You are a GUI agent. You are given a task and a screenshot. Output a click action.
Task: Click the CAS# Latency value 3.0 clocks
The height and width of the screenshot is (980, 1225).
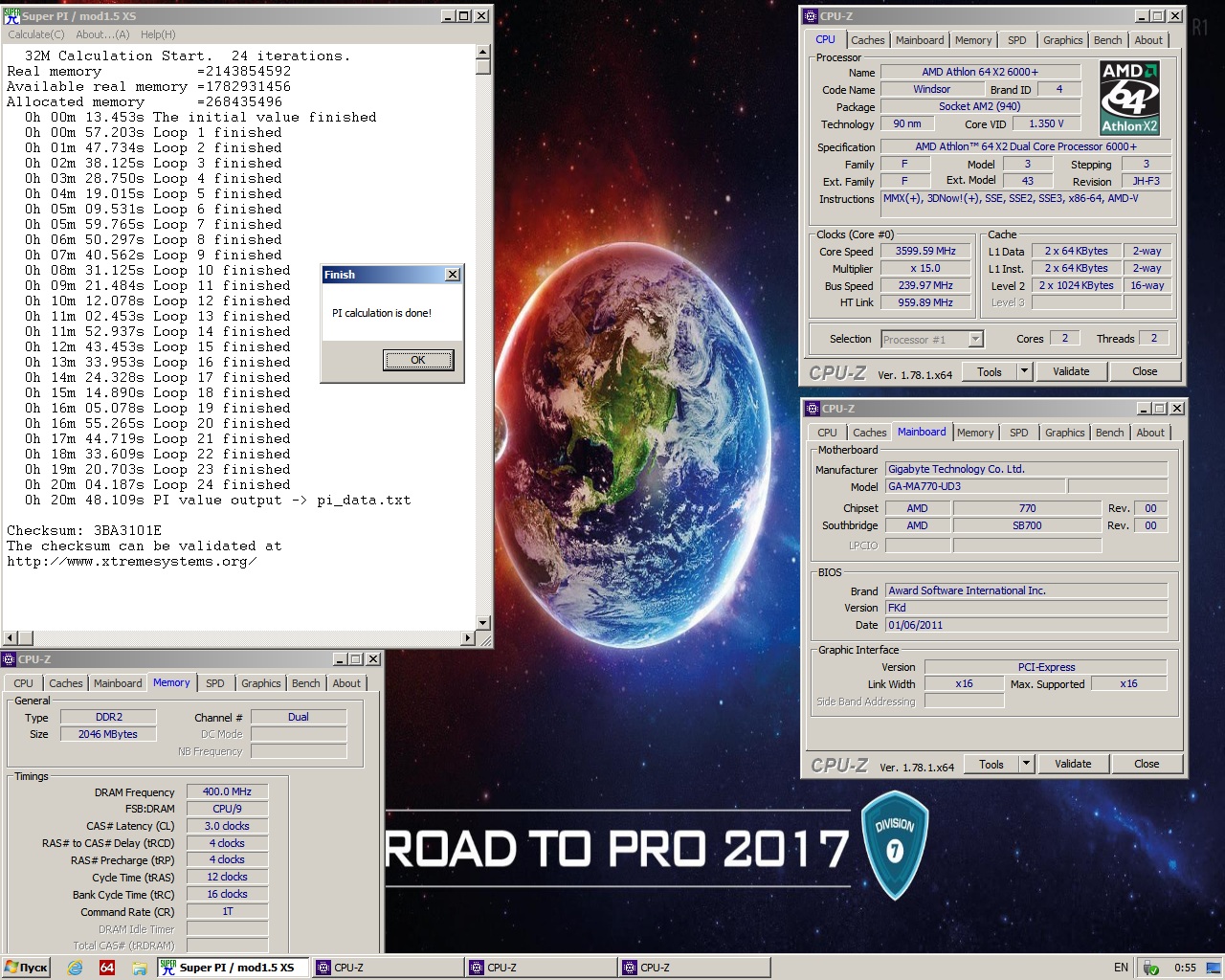point(227,826)
